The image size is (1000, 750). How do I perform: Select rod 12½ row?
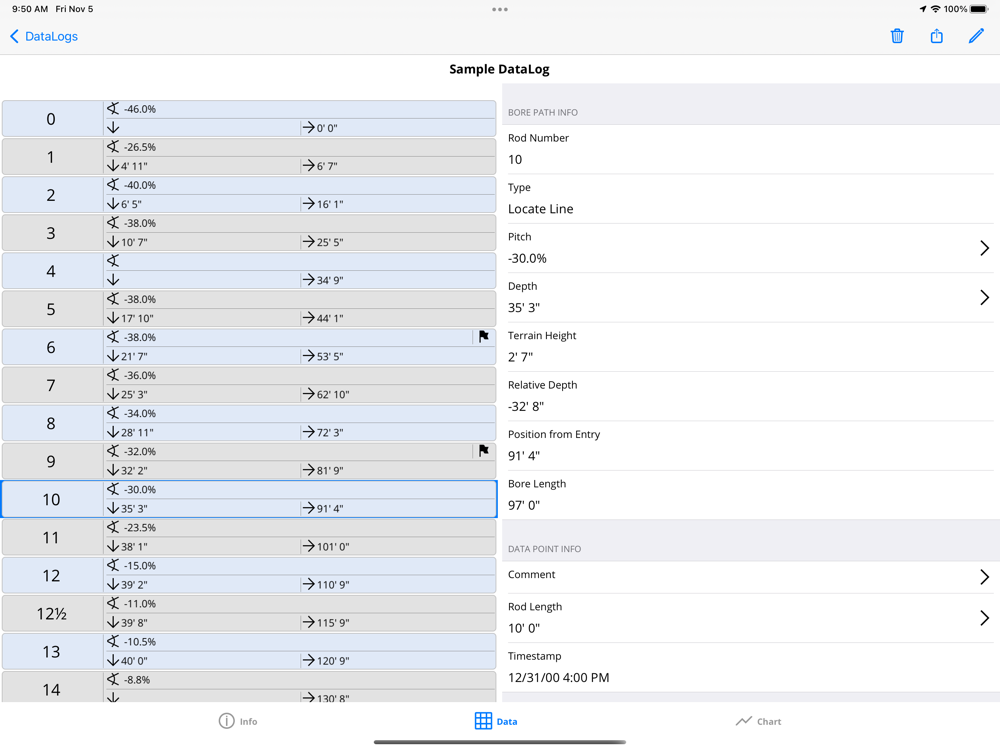(x=52, y=613)
